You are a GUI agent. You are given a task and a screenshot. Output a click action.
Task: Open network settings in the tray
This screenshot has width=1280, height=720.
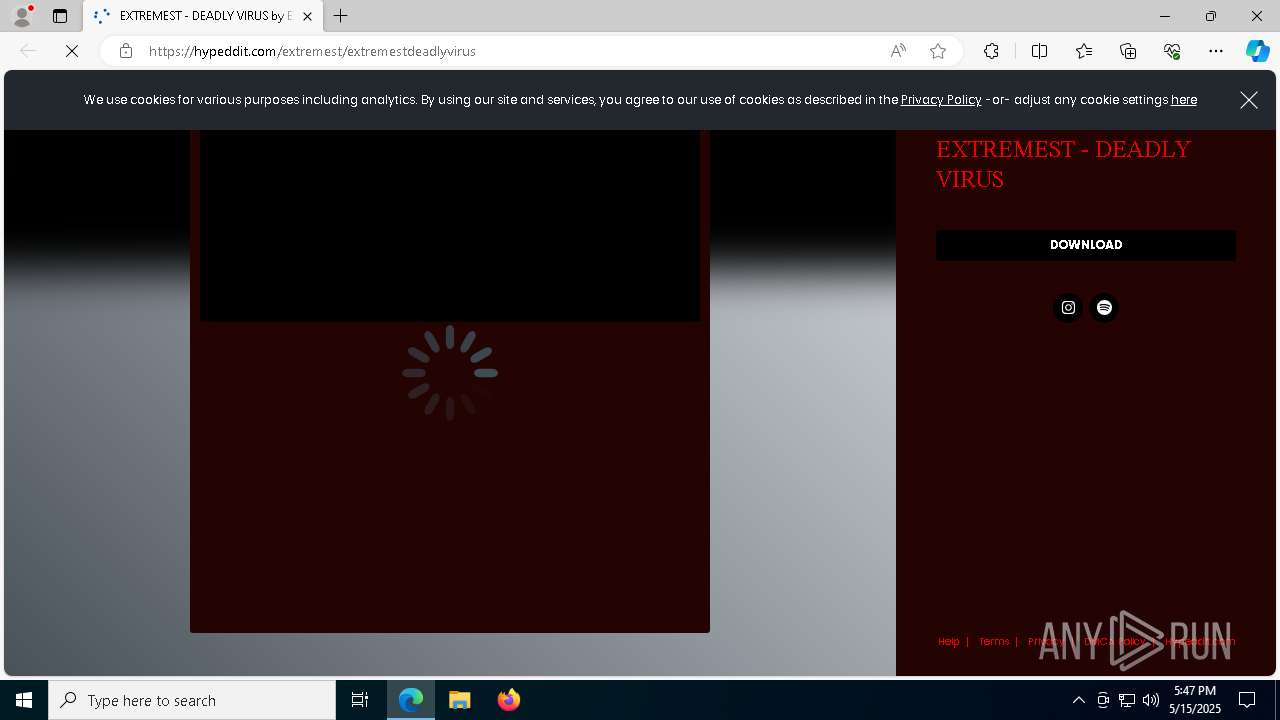[1127, 700]
